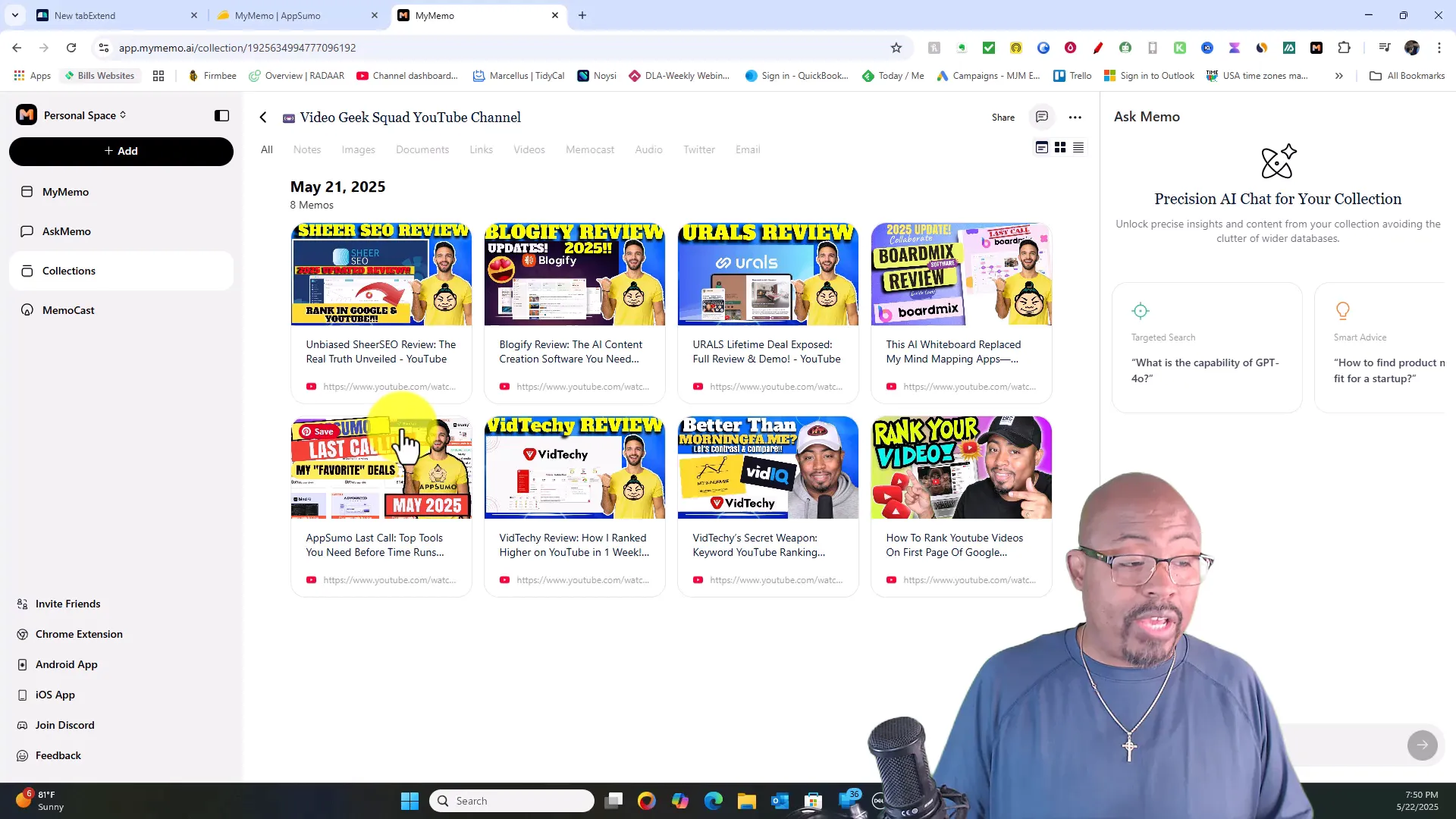Click the Share button
Viewport: 1456px width, 819px height.
1003,118
